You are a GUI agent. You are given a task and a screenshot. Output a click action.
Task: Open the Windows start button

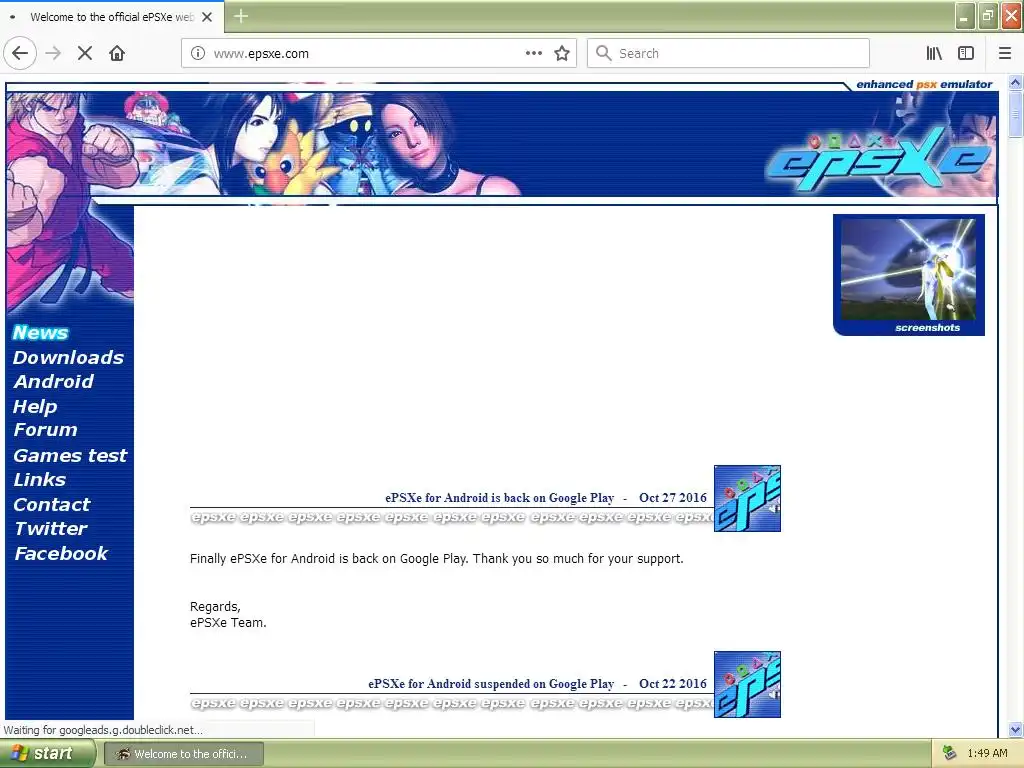[x=47, y=754]
